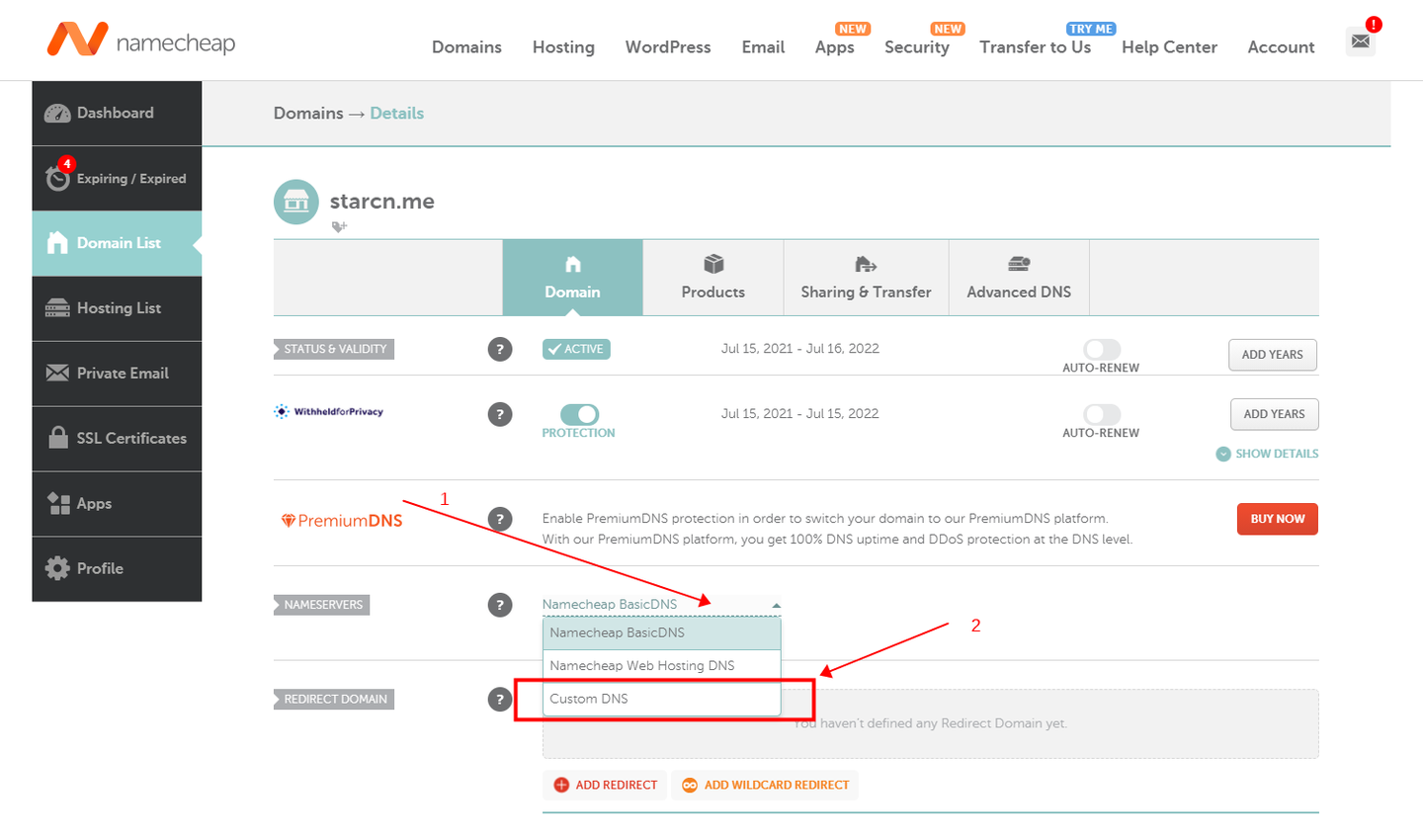Switch to the Domain tab
Viewport: 1423px width, 840px height.
tap(573, 278)
